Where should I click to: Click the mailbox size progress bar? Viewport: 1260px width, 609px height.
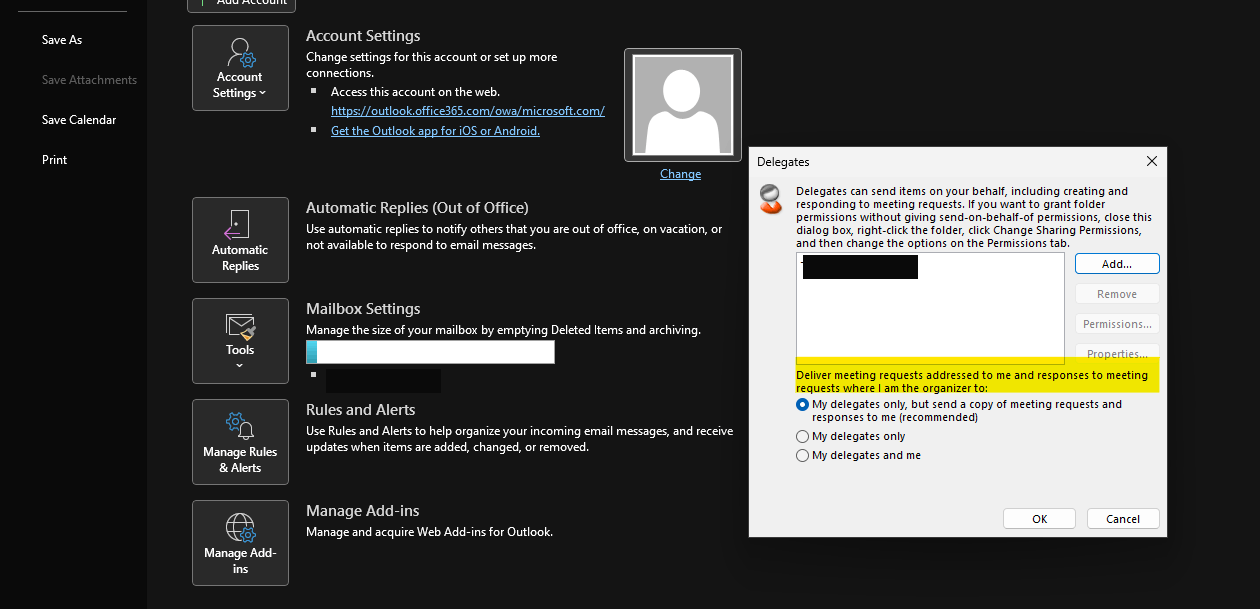pos(430,351)
